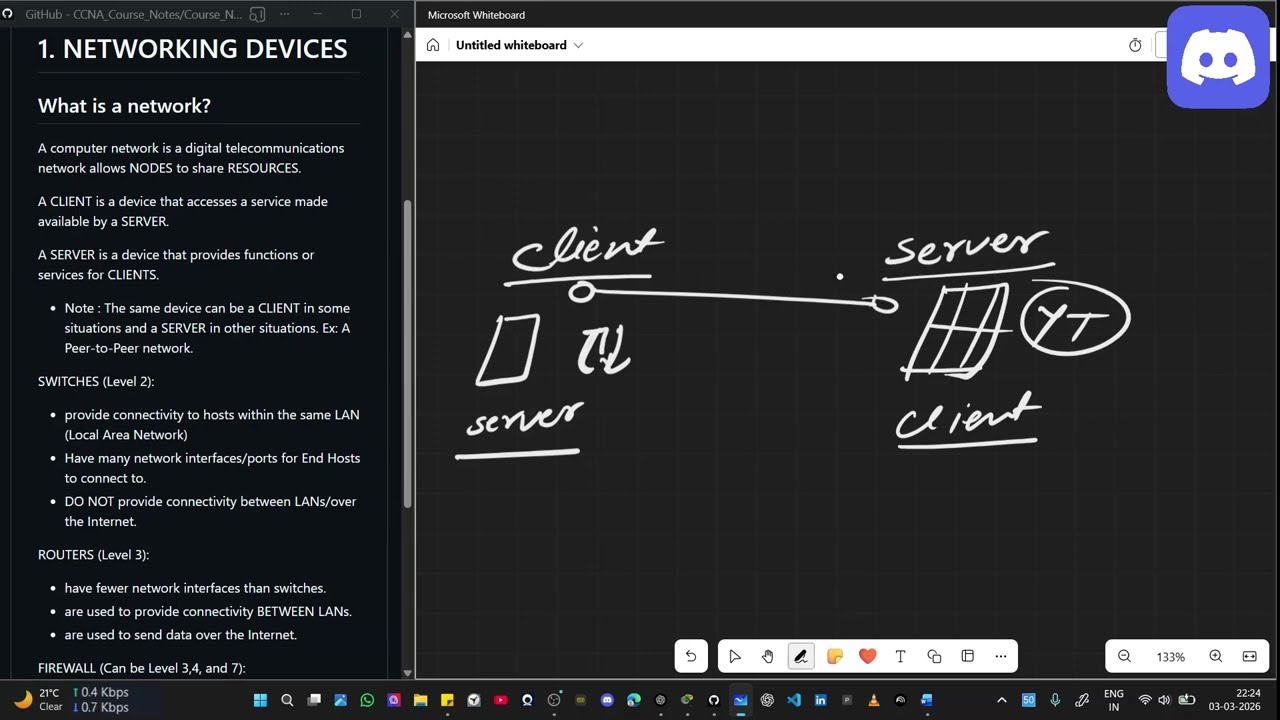Open the templates tool

pyautogui.click(x=968, y=656)
